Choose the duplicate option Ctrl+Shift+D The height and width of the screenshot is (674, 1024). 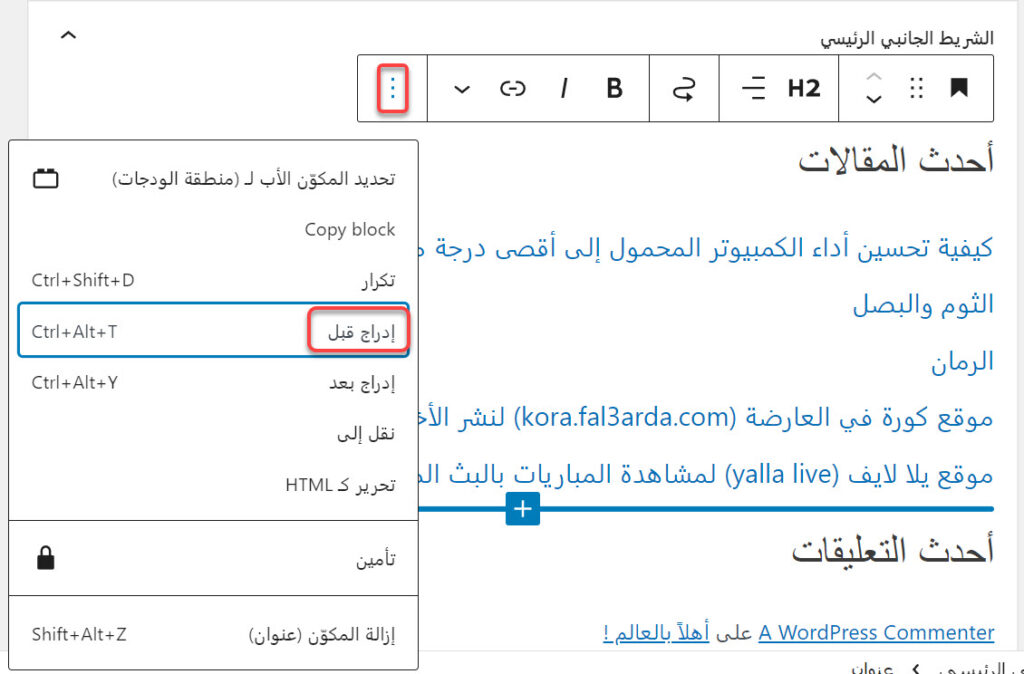(x=214, y=280)
